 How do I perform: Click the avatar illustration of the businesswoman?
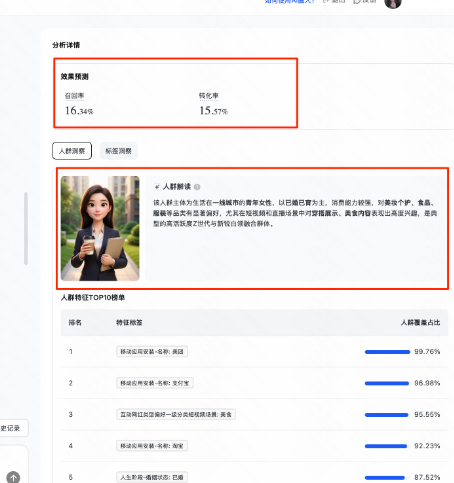(x=100, y=228)
